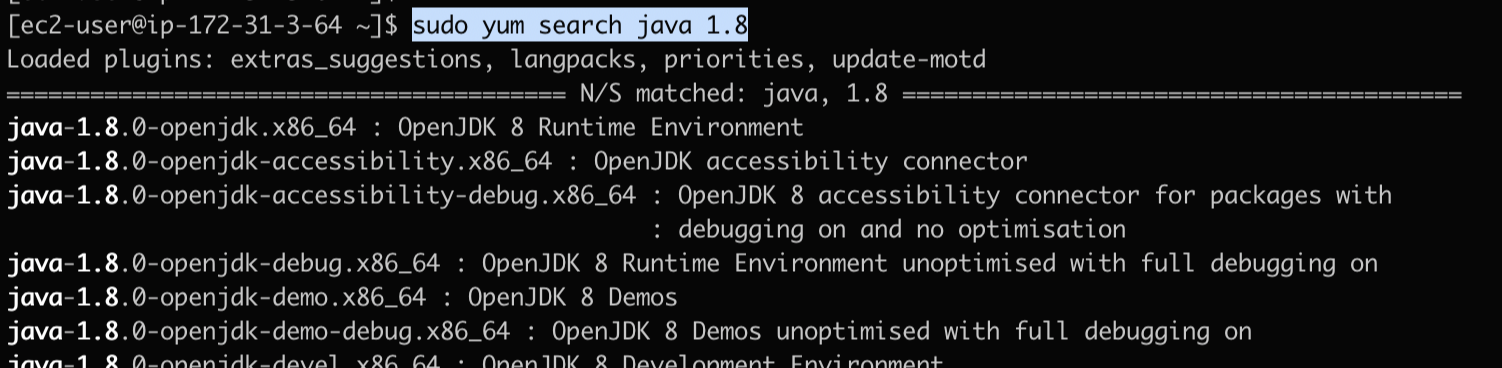The image size is (1502, 368).
Task: Select the "java-1.8.0-openjdk-demo-debug.x86_64" package name
Action: (x=258, y=332)
